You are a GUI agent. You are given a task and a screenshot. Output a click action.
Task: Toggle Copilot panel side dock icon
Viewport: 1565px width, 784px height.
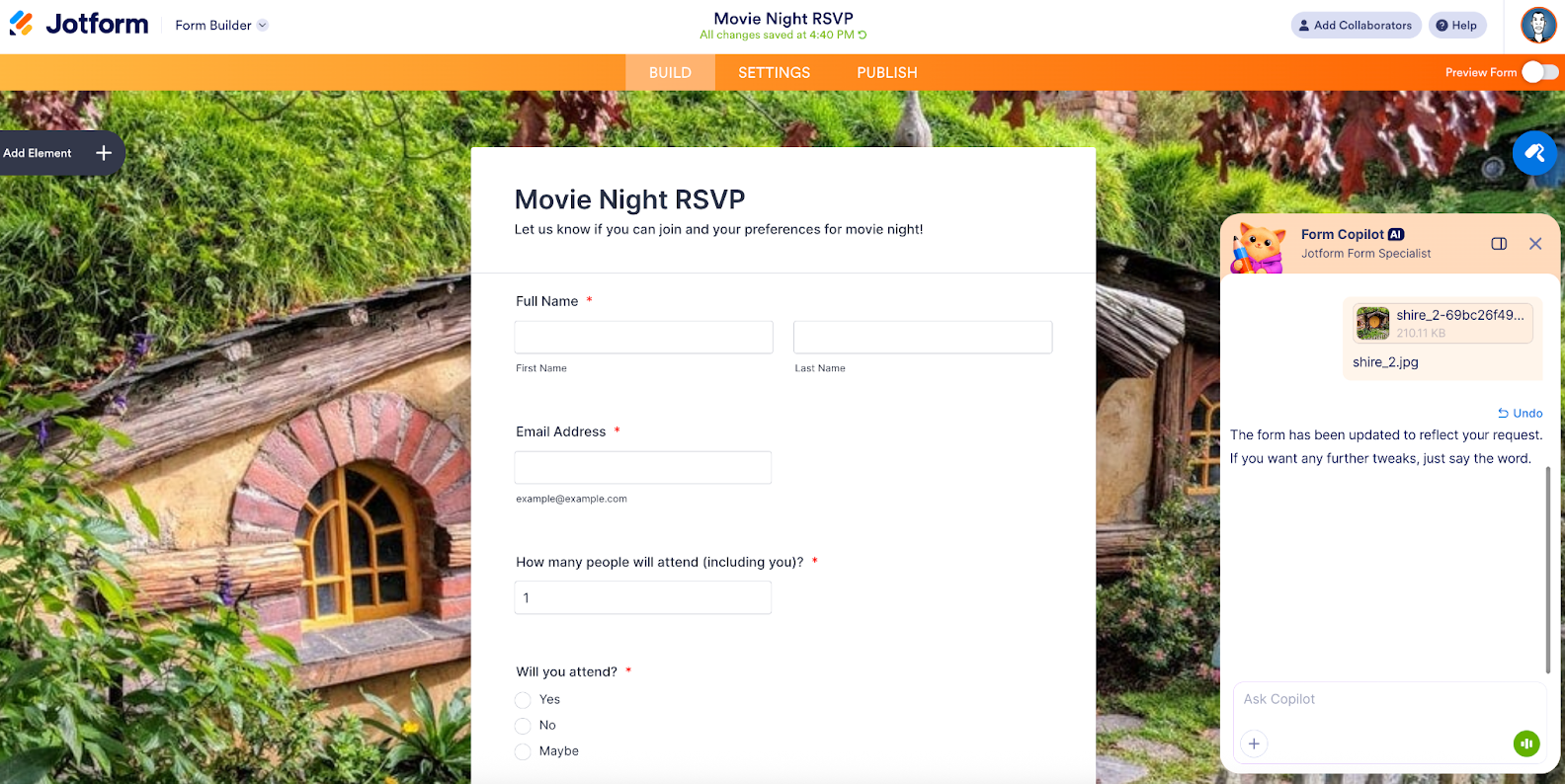click(x=1499, y=244)
